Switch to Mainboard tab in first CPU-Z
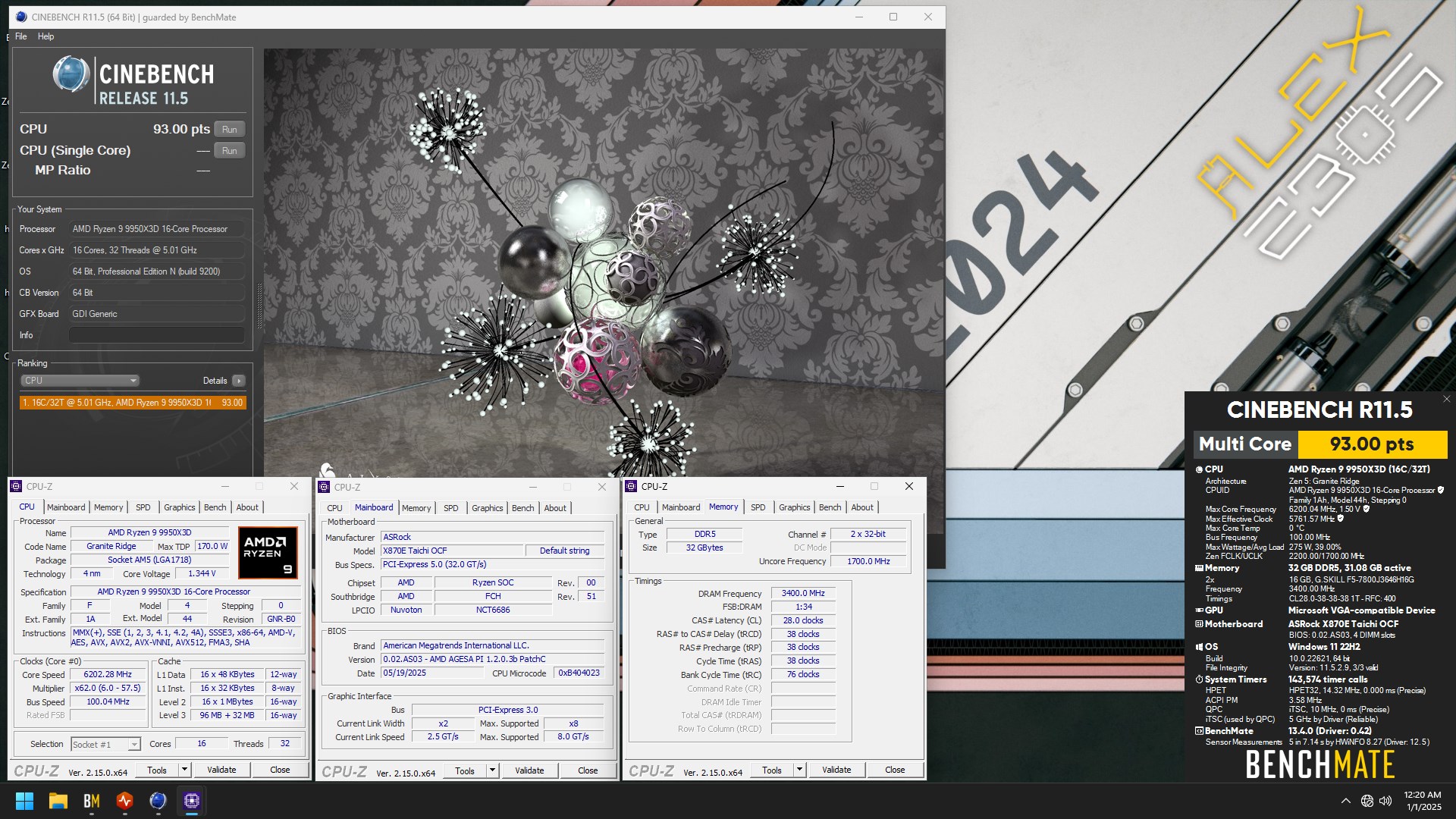 point(66,507)
